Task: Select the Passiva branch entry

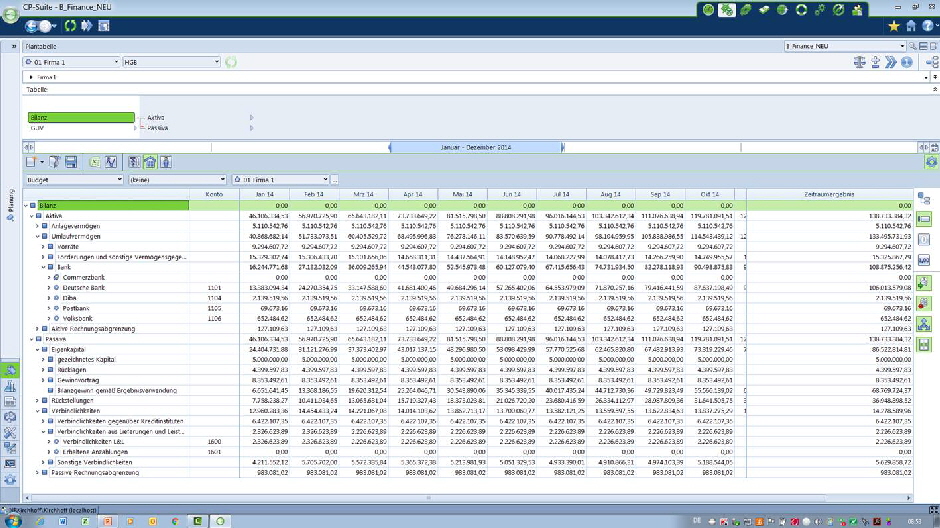Action: (x=158, y=128)
